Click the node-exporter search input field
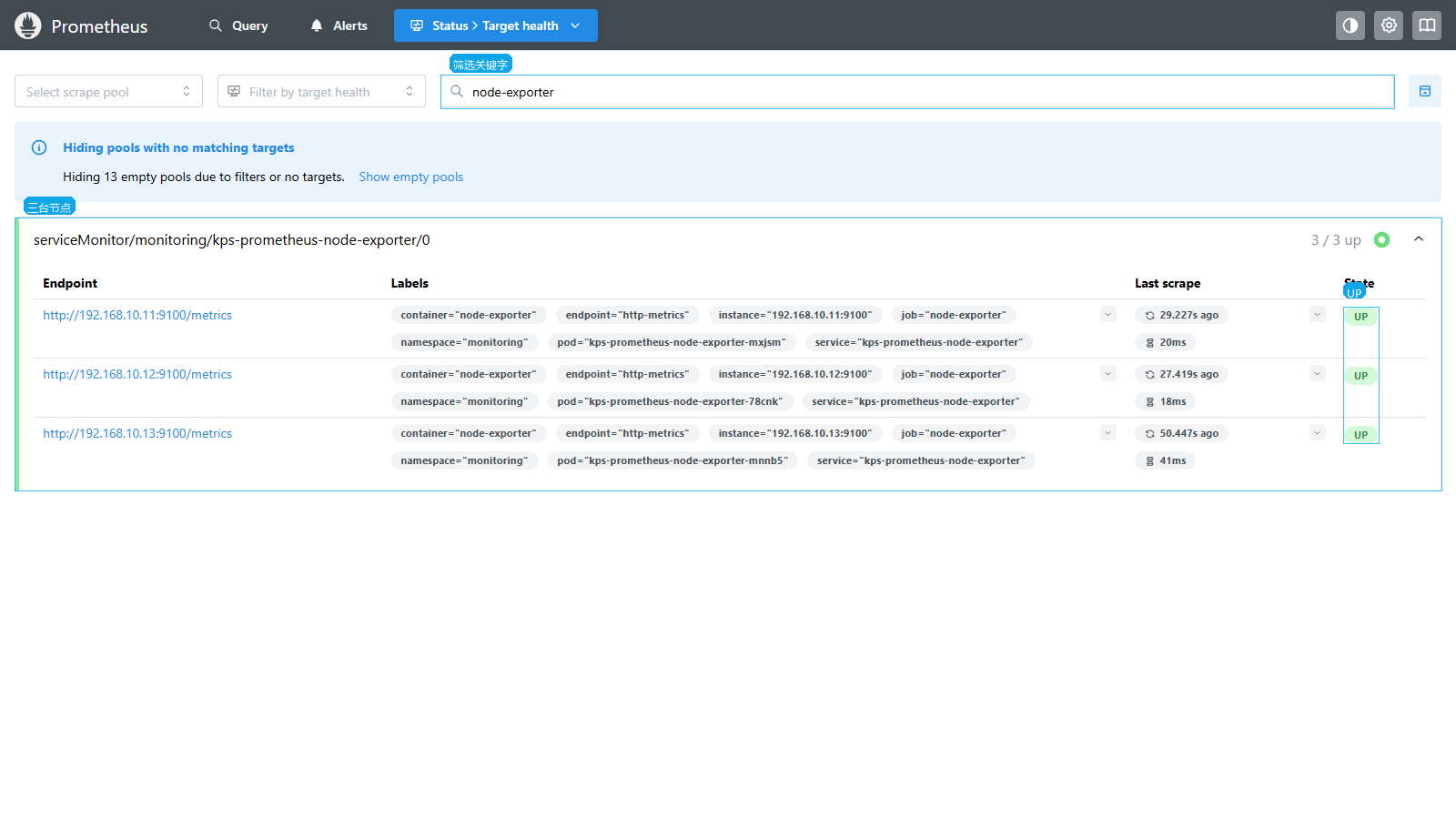1456x819 pixels. 917,92
